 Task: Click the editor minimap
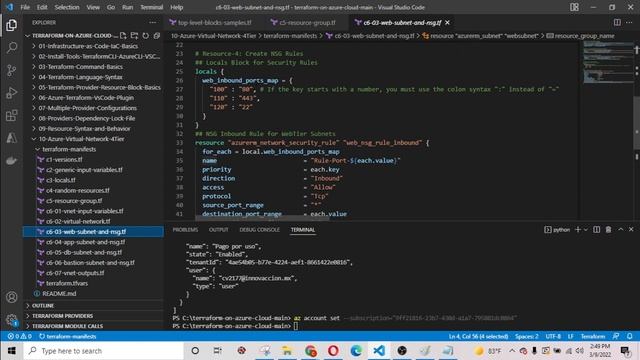[608, 61]
